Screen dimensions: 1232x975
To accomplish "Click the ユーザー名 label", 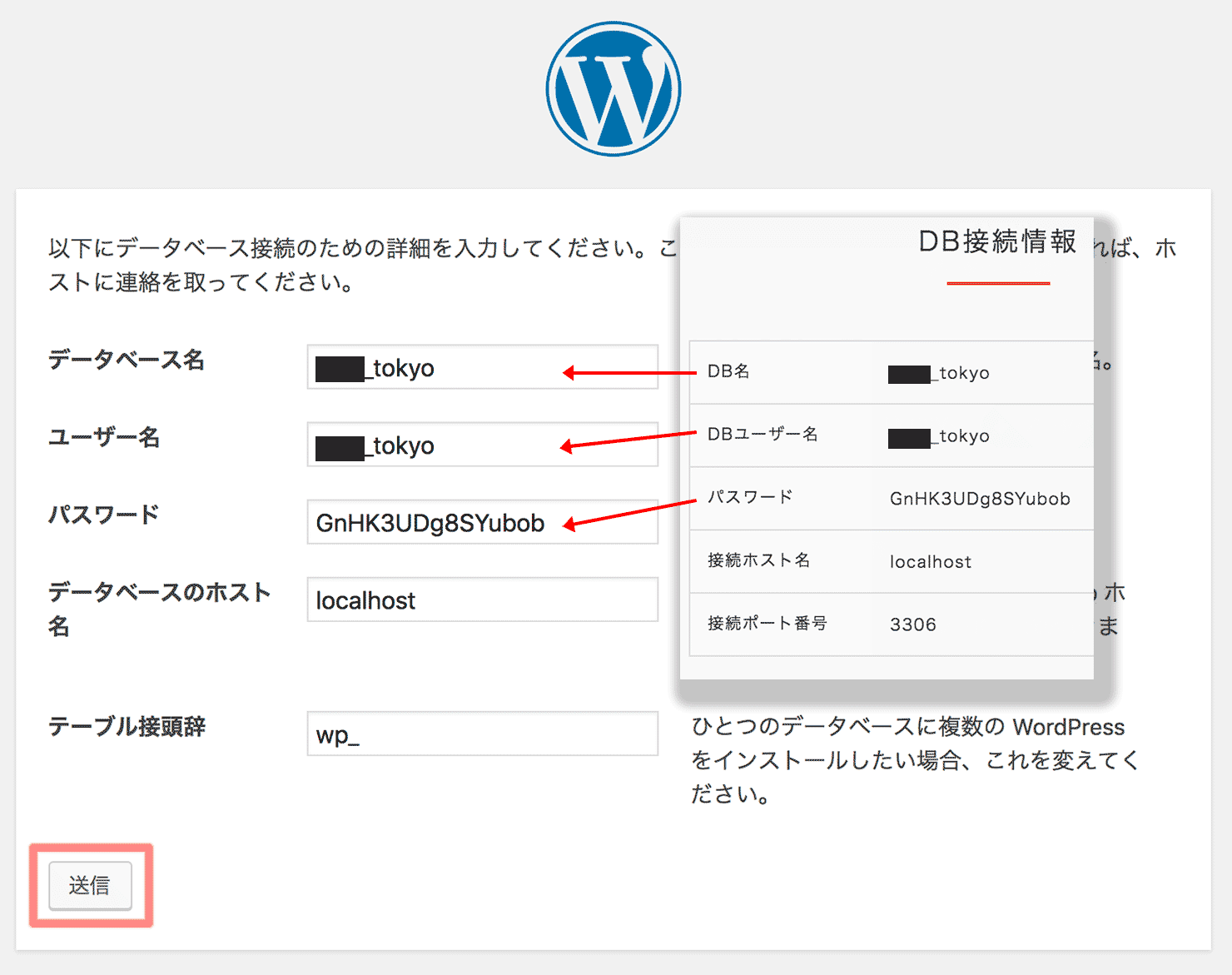I will [x=103, y=437].
